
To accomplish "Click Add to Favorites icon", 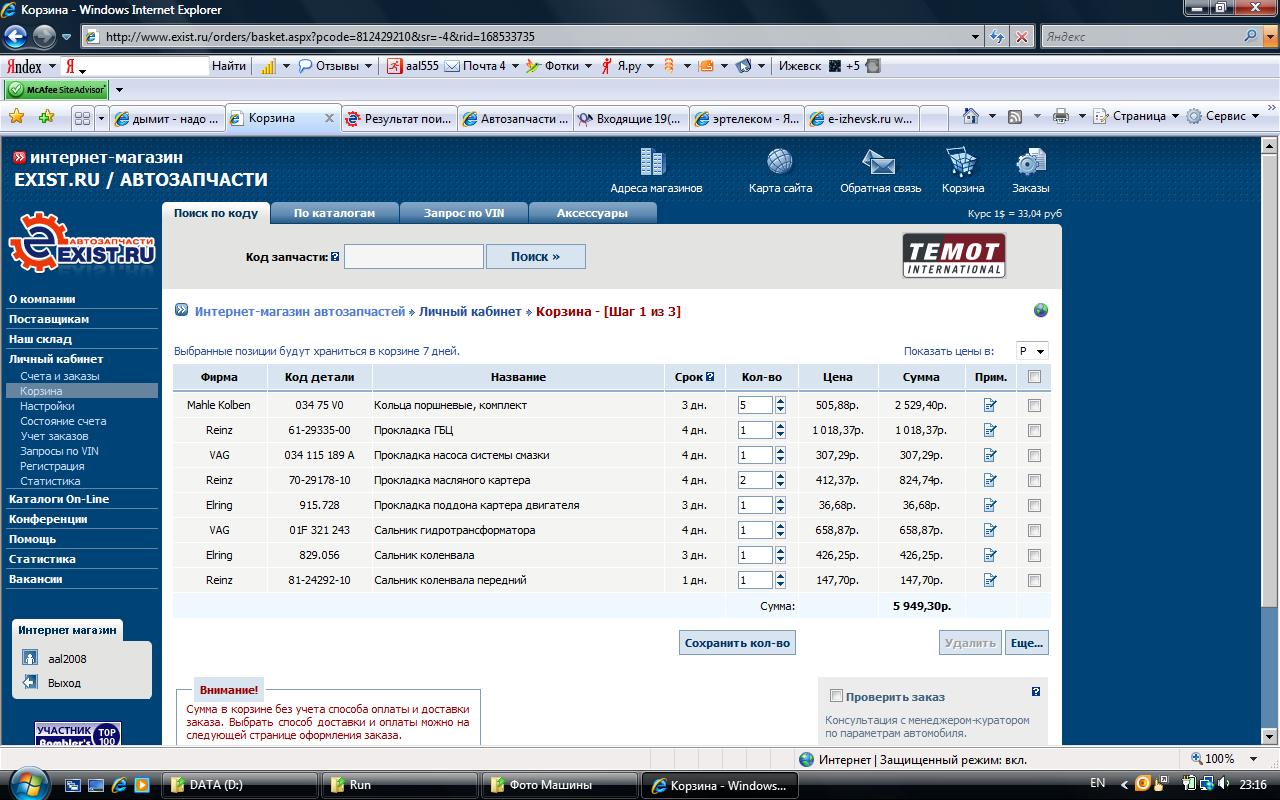I will tap(46, 117).
